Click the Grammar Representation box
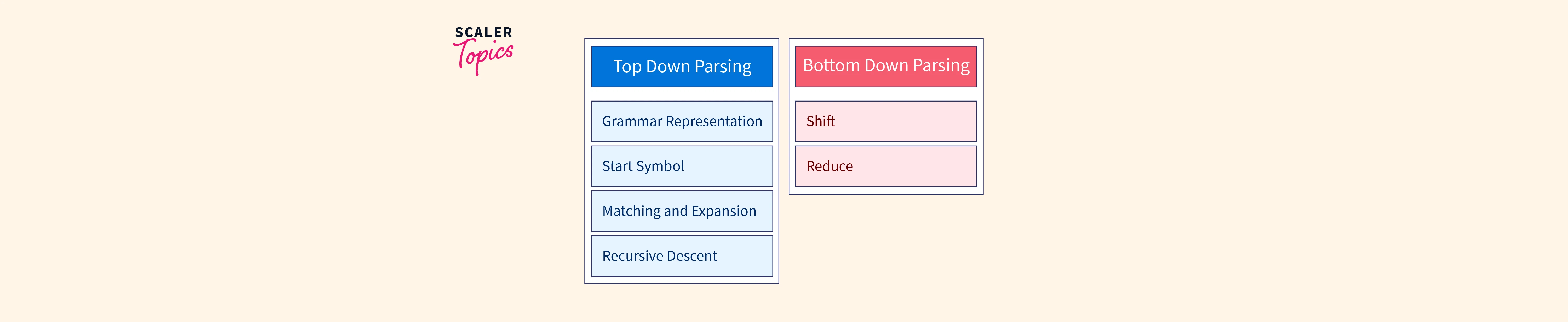The image size is (1568, 322). (x=682, y=122)
